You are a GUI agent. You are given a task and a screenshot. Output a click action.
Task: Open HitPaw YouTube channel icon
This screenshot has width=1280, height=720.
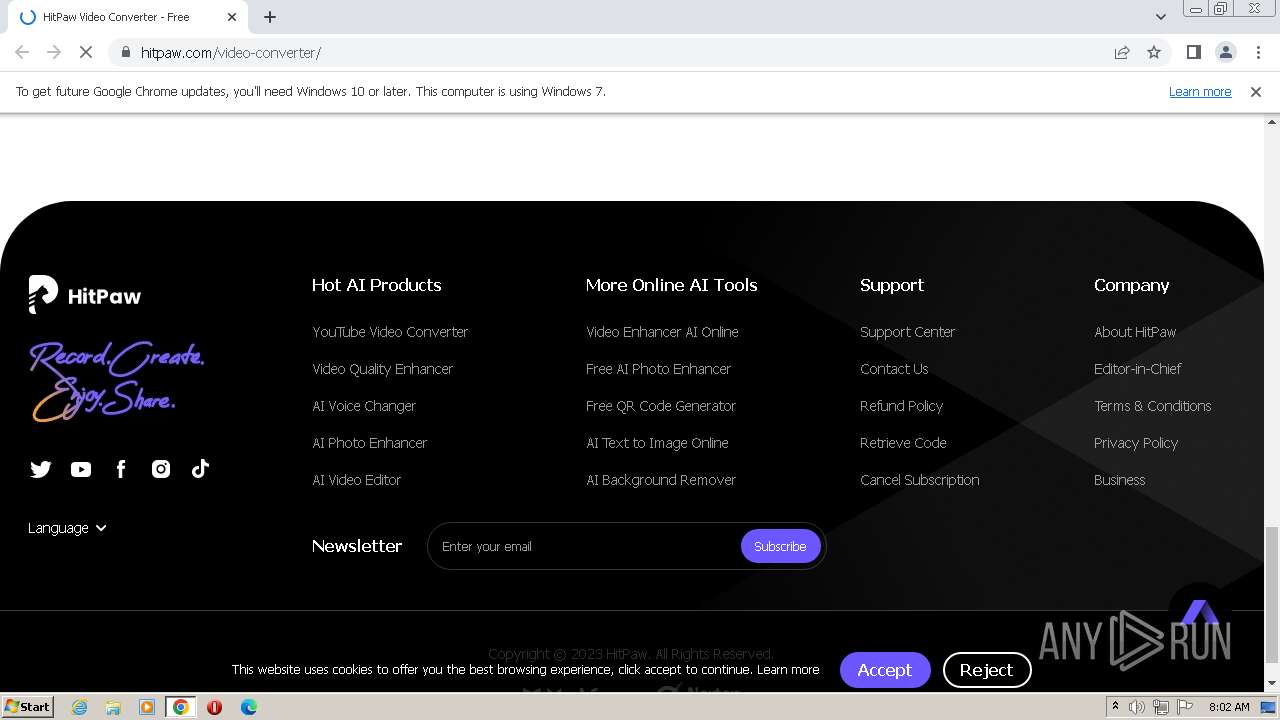[x=81, y=469]
